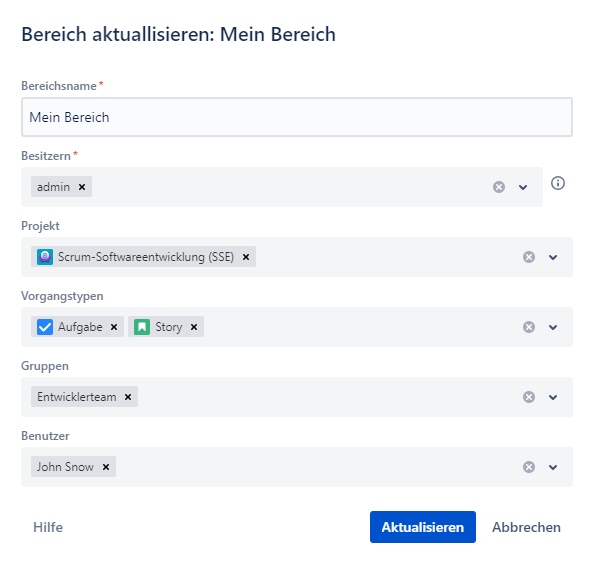Open the Besitzern dropdown

pos(523,187)
